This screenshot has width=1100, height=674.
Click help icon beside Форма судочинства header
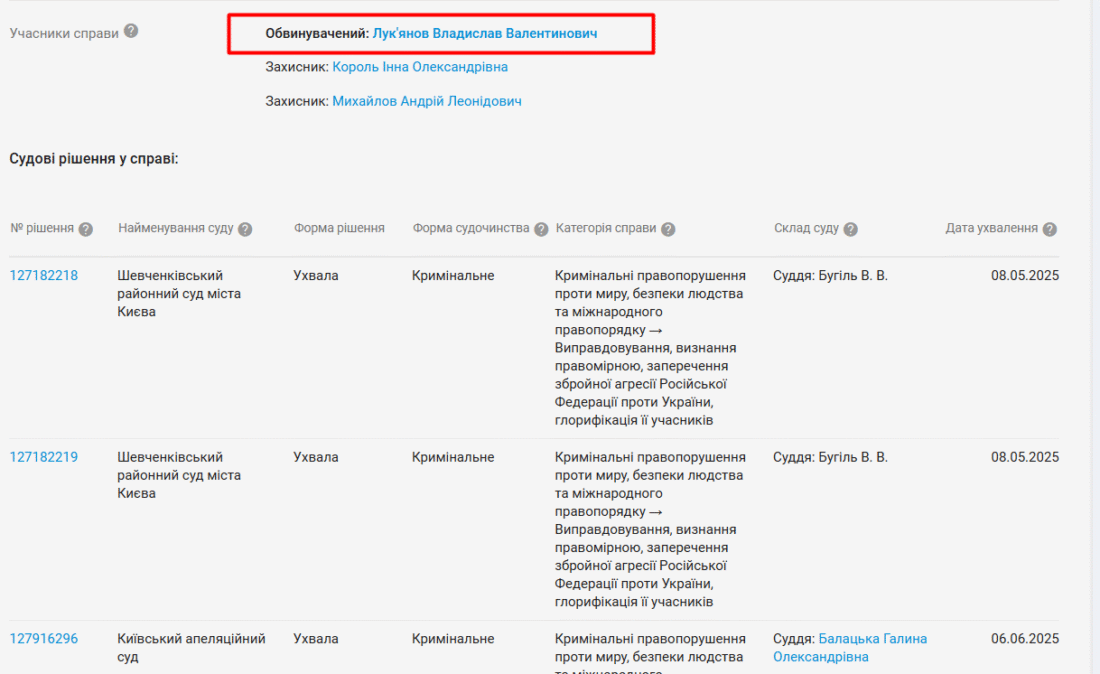click(541, 229)
